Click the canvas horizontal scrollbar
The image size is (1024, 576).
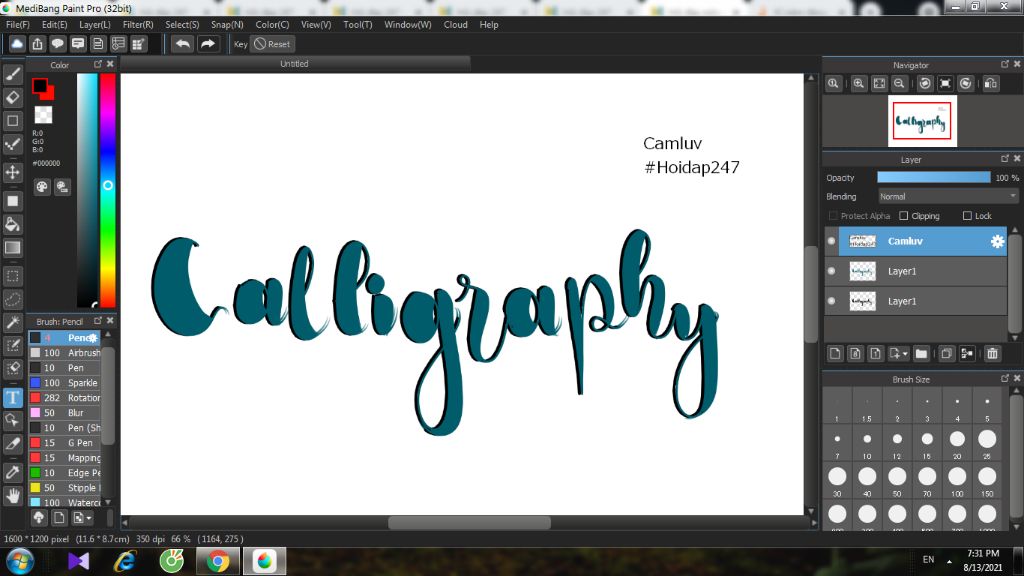click(x=469, y=523)
